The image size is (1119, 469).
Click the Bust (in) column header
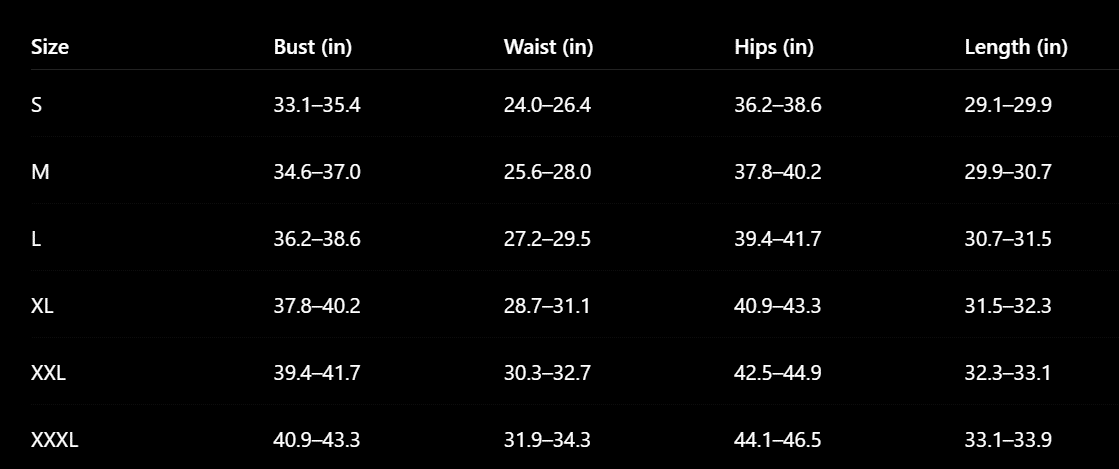click(x=313, y=47)
